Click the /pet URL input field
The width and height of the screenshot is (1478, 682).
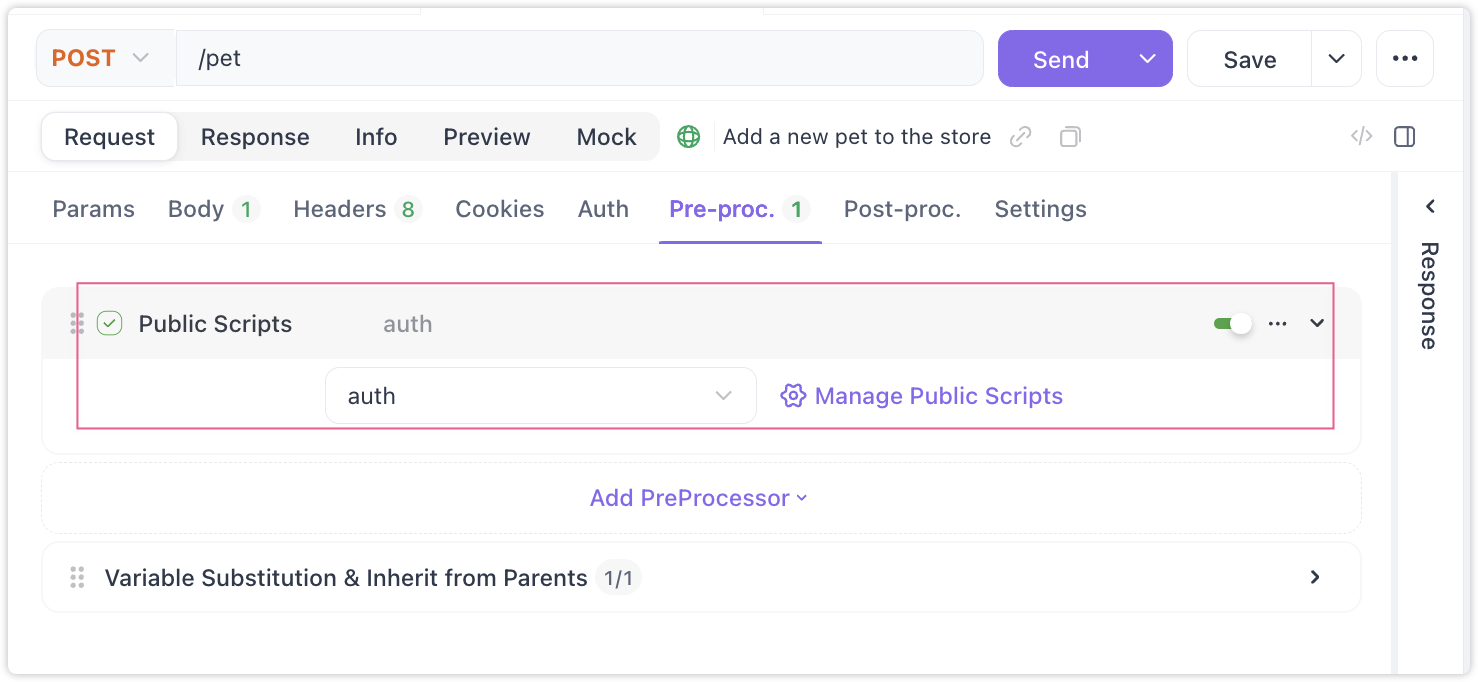(579, 59)
